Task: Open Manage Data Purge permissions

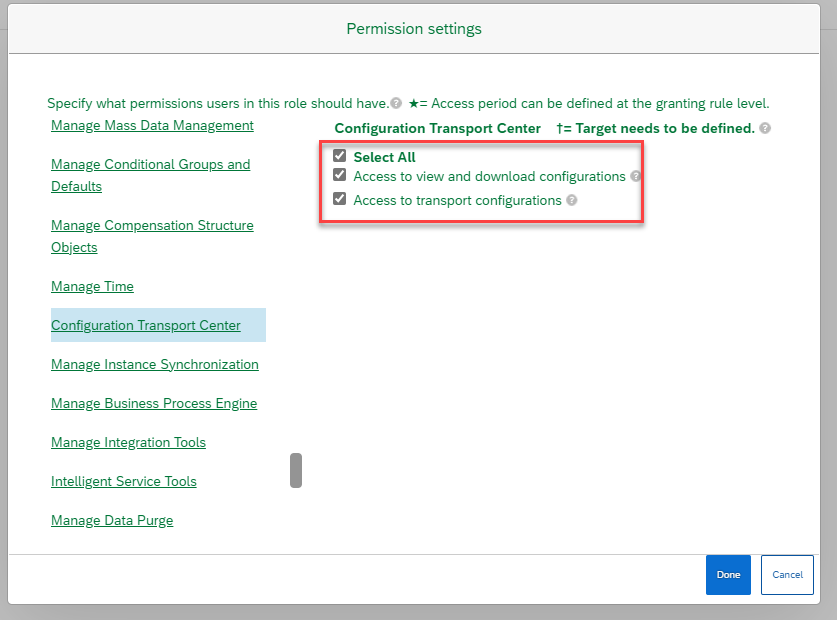Action: (x=112, y=520)
